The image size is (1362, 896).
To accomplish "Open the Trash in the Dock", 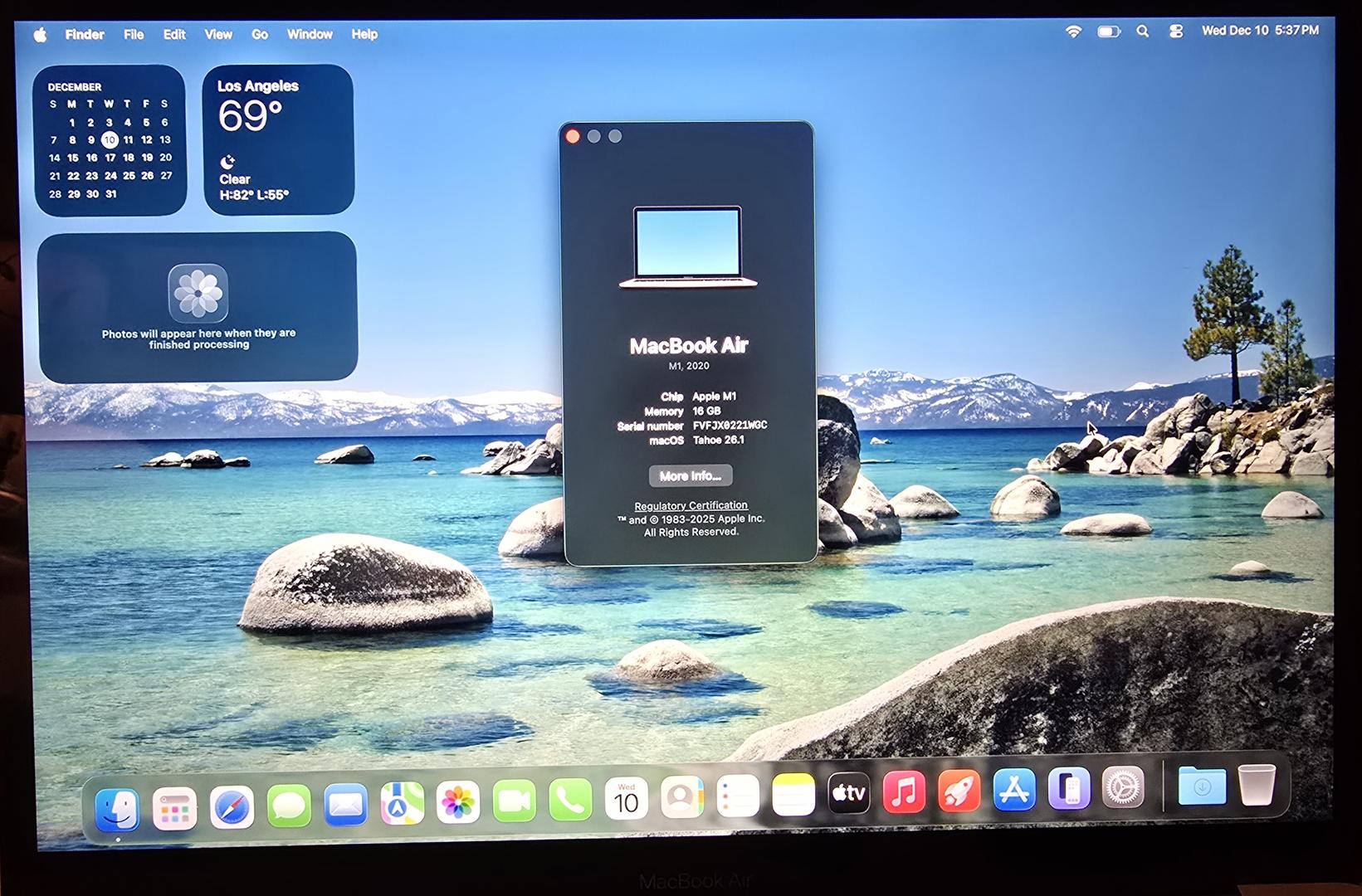I will (x=1257, y=784).
